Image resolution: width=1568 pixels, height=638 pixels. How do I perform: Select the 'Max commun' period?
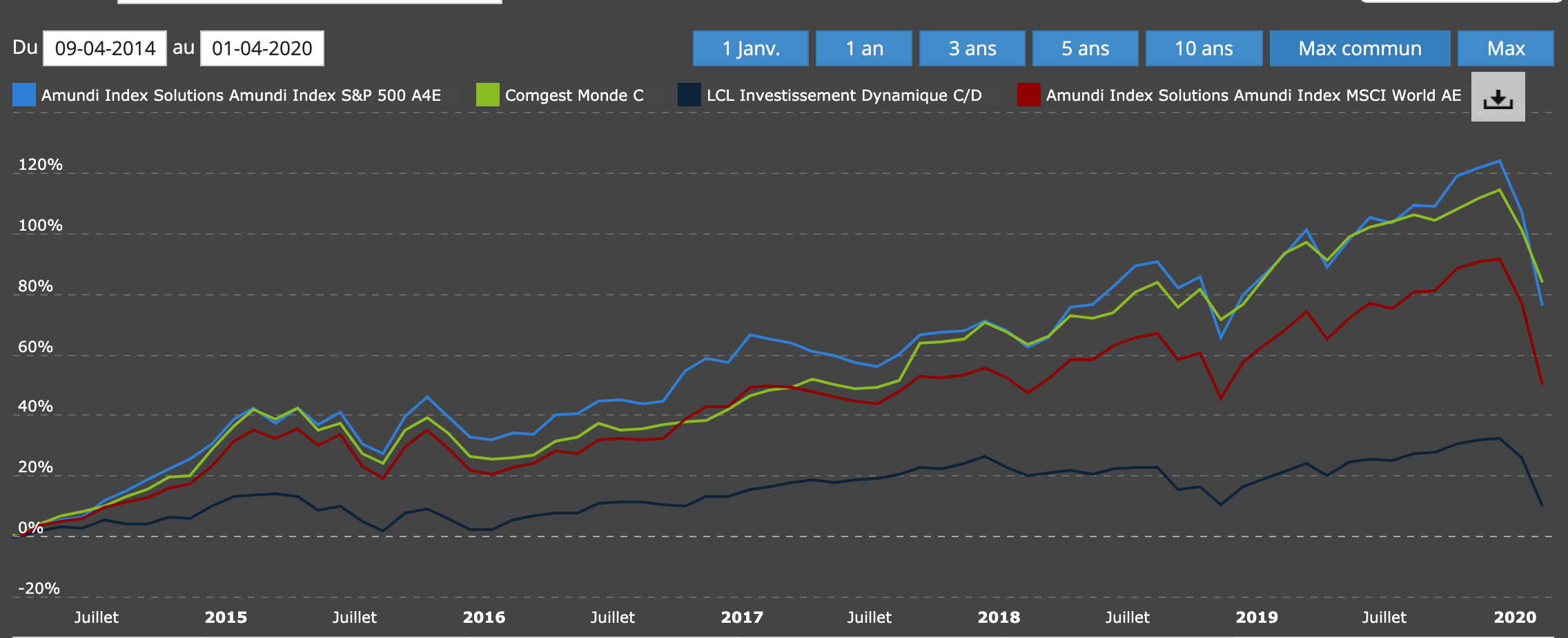tap(1360, 48)
